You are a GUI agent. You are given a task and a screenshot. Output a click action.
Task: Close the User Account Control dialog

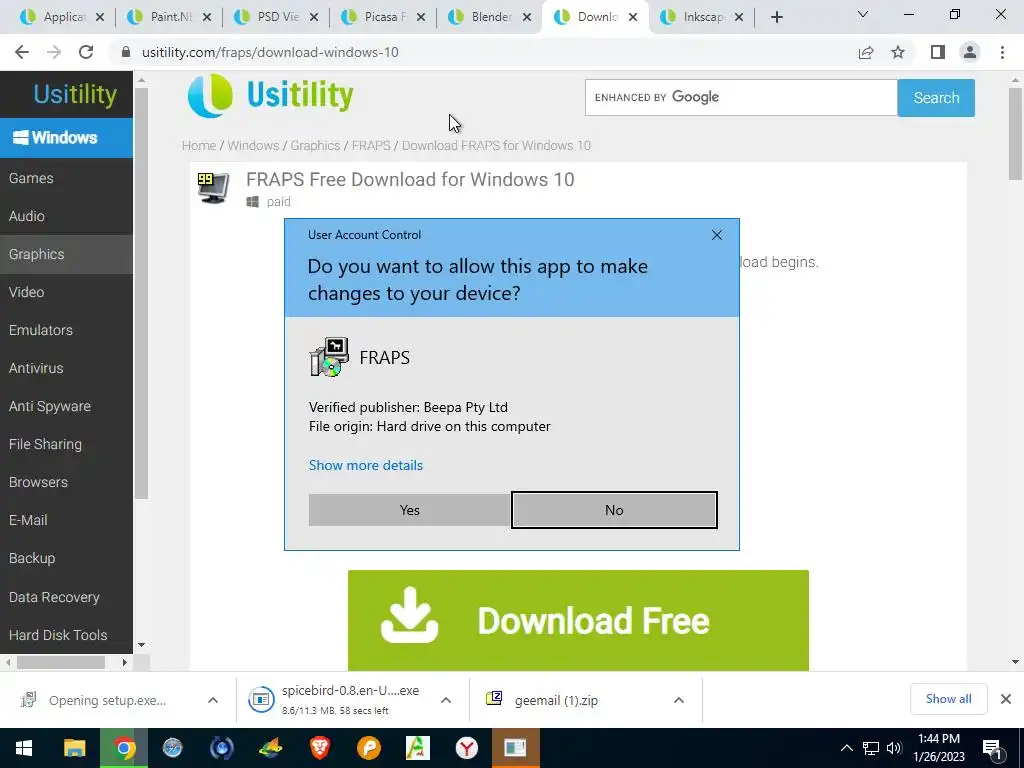[716, 235]
